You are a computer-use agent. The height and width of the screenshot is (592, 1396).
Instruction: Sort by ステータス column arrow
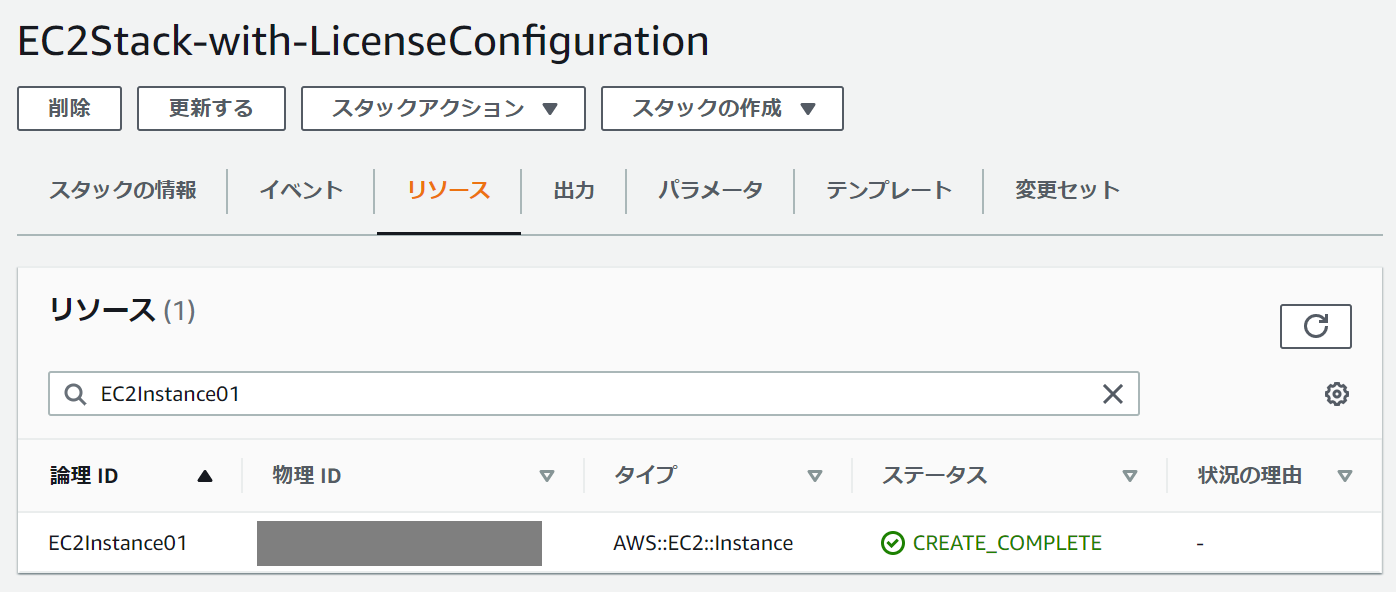[x=1129, y=476]
